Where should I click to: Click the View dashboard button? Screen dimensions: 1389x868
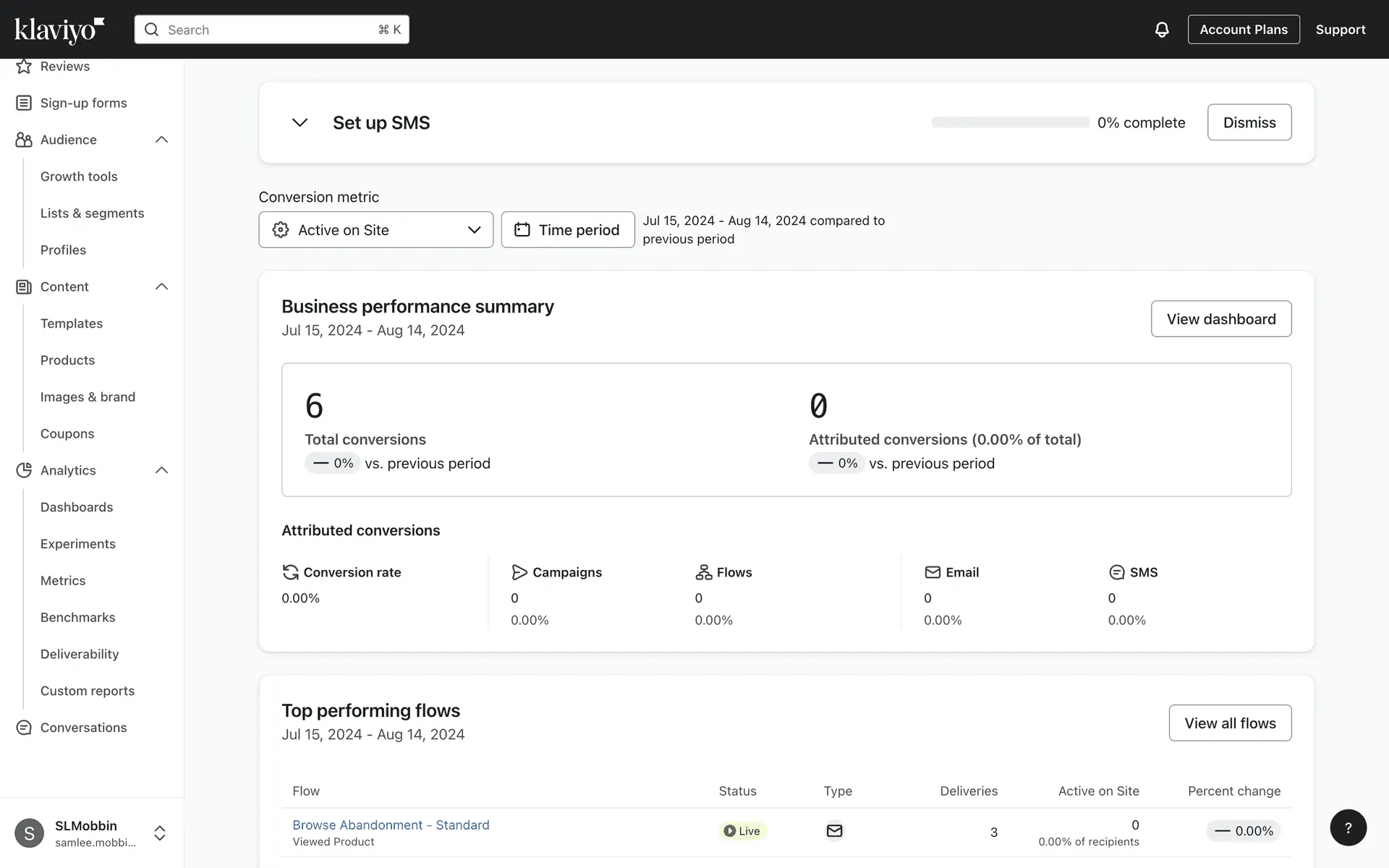(1220, 319)
